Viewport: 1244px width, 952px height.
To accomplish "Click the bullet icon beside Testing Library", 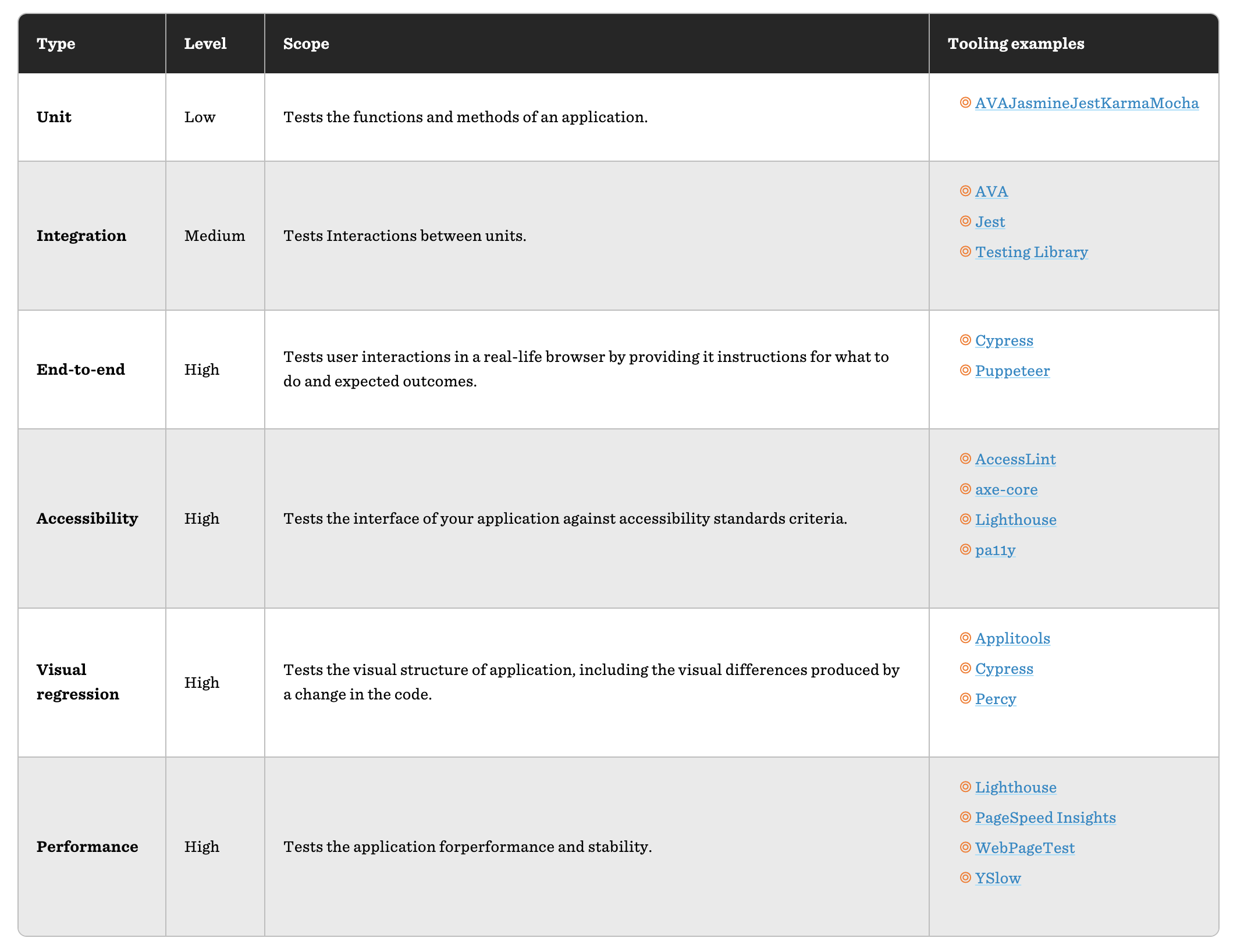I will (965, 251).
